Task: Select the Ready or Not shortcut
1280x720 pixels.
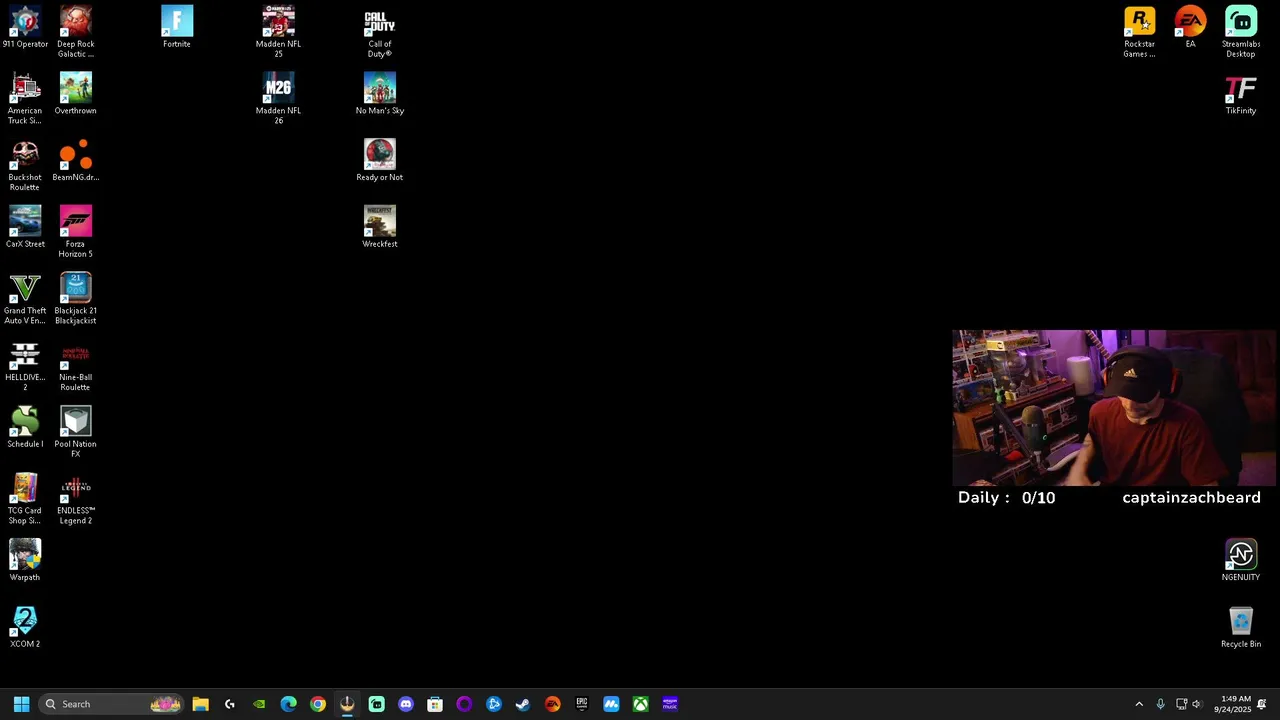Action: click(380, 161)
